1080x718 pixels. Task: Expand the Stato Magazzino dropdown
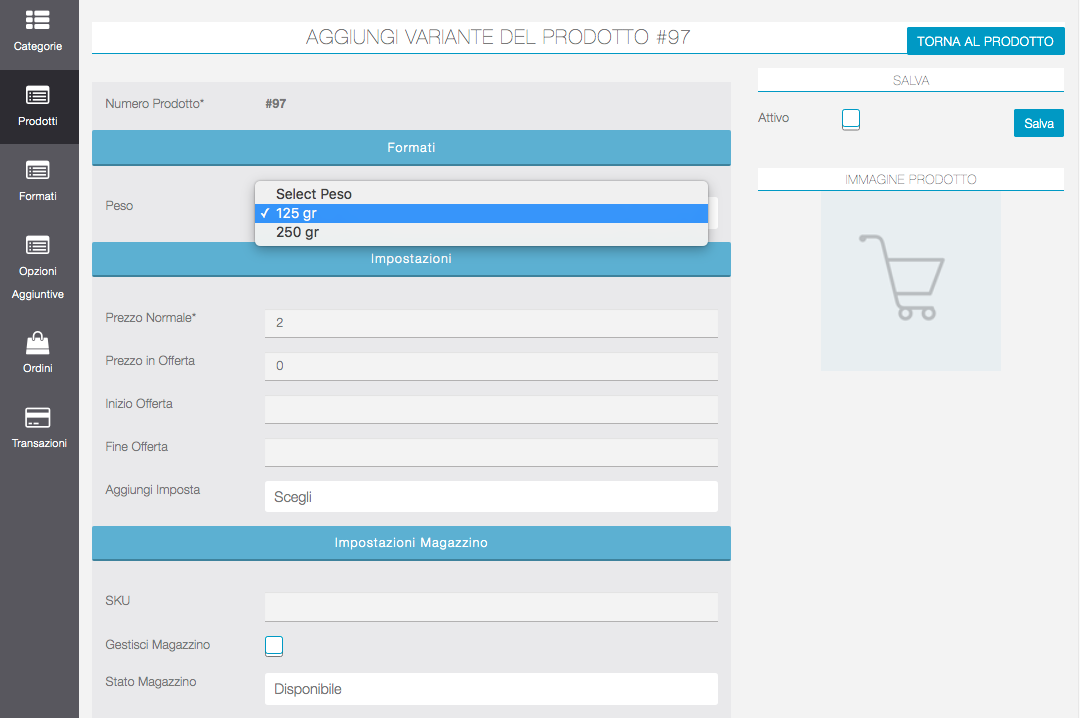(490, 689)
